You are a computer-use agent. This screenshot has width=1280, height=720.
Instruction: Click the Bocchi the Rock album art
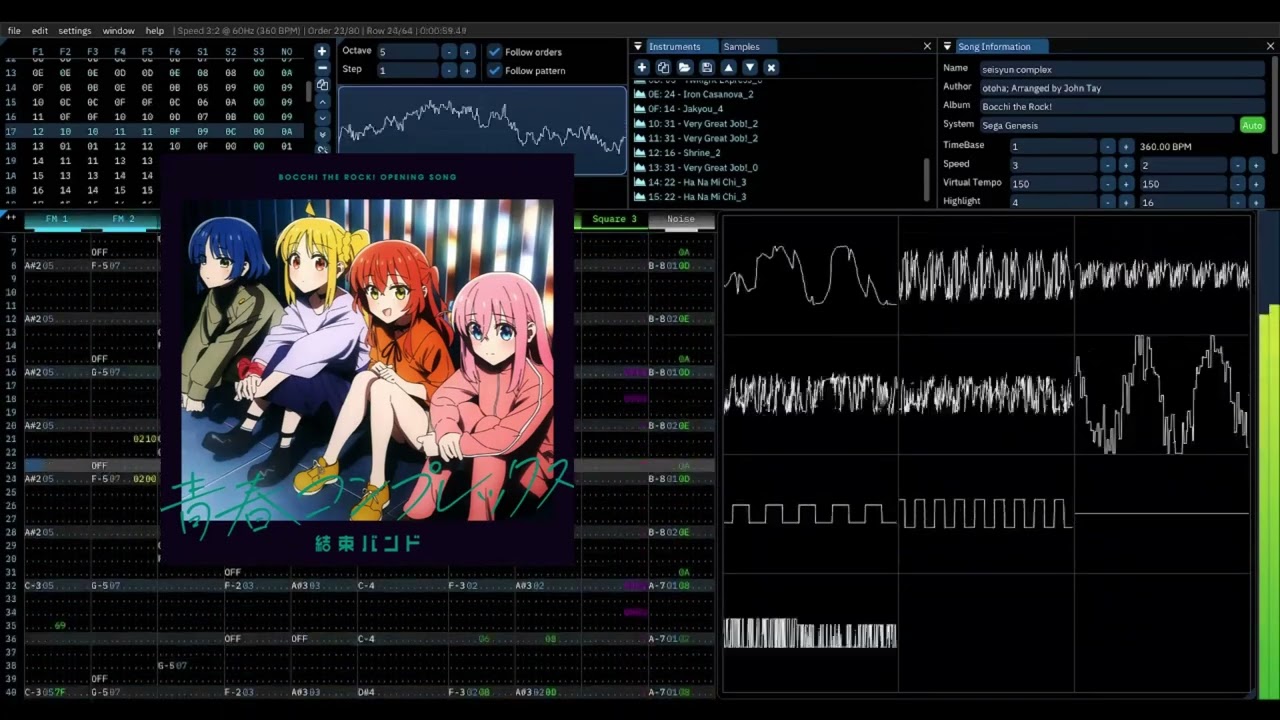click(367, 360)
